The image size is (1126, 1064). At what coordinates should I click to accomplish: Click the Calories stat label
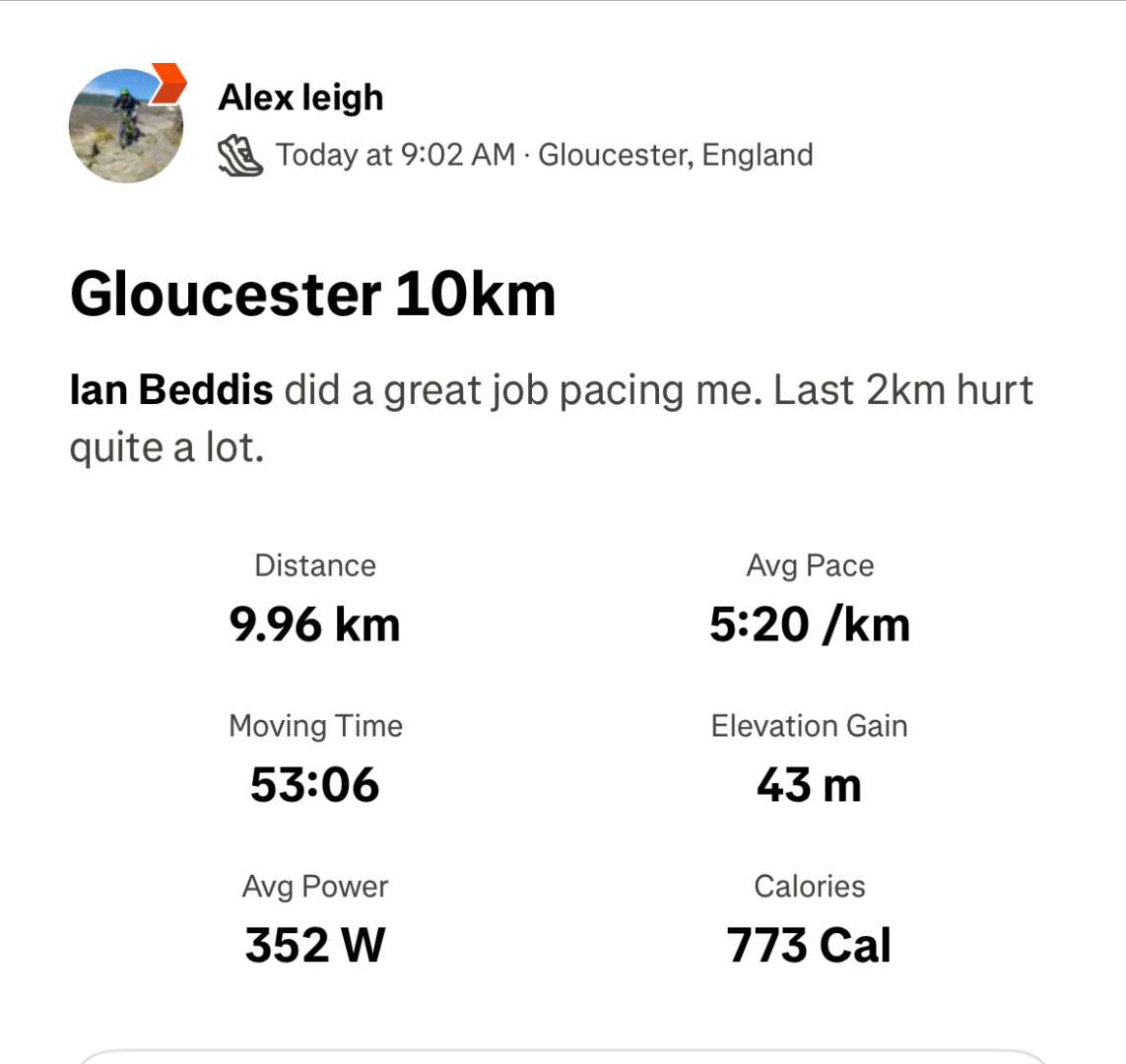pyautogui.click(x=810, y=887)
